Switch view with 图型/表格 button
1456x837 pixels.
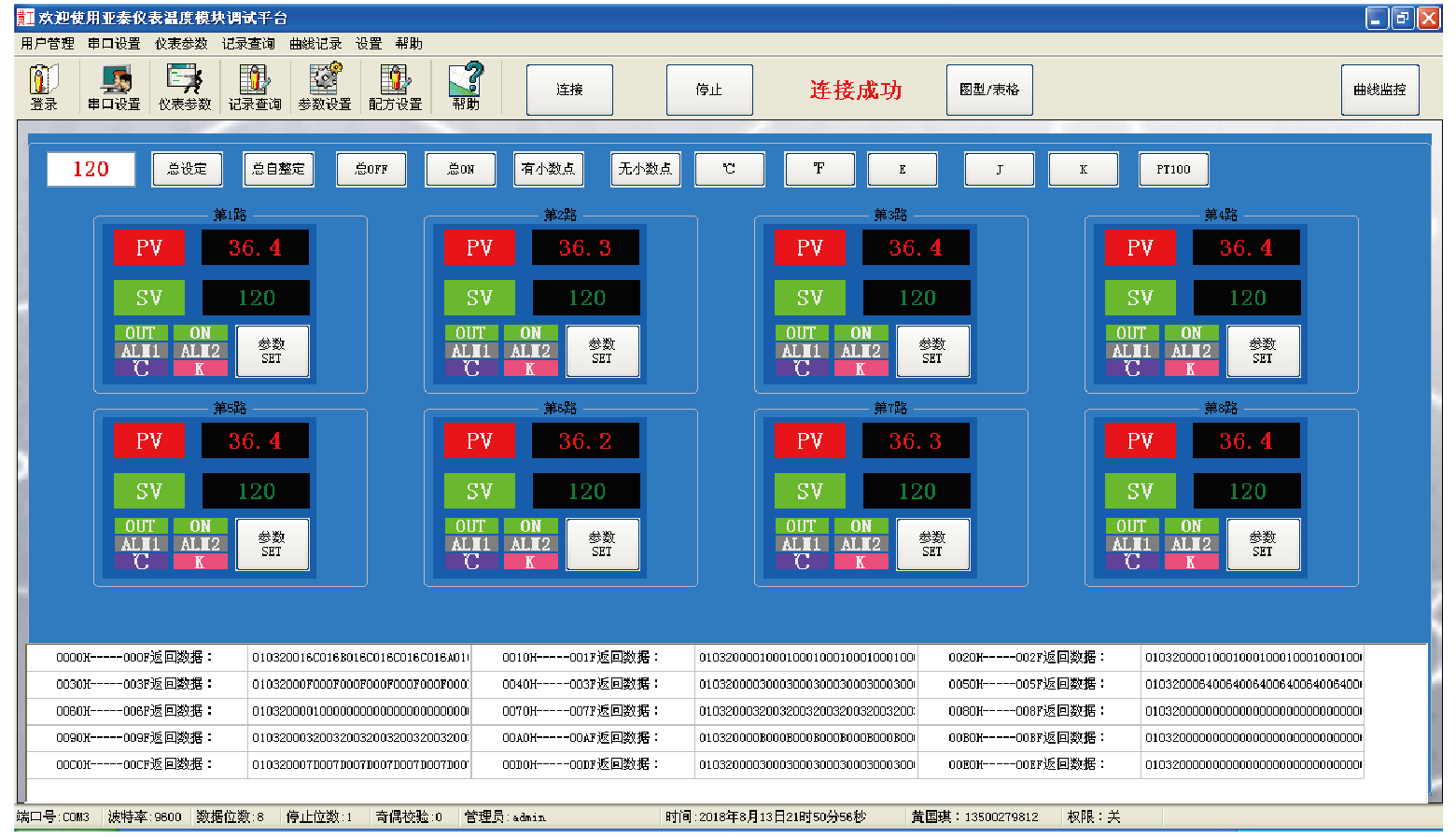pyautogui.click(x=989, y=90)
